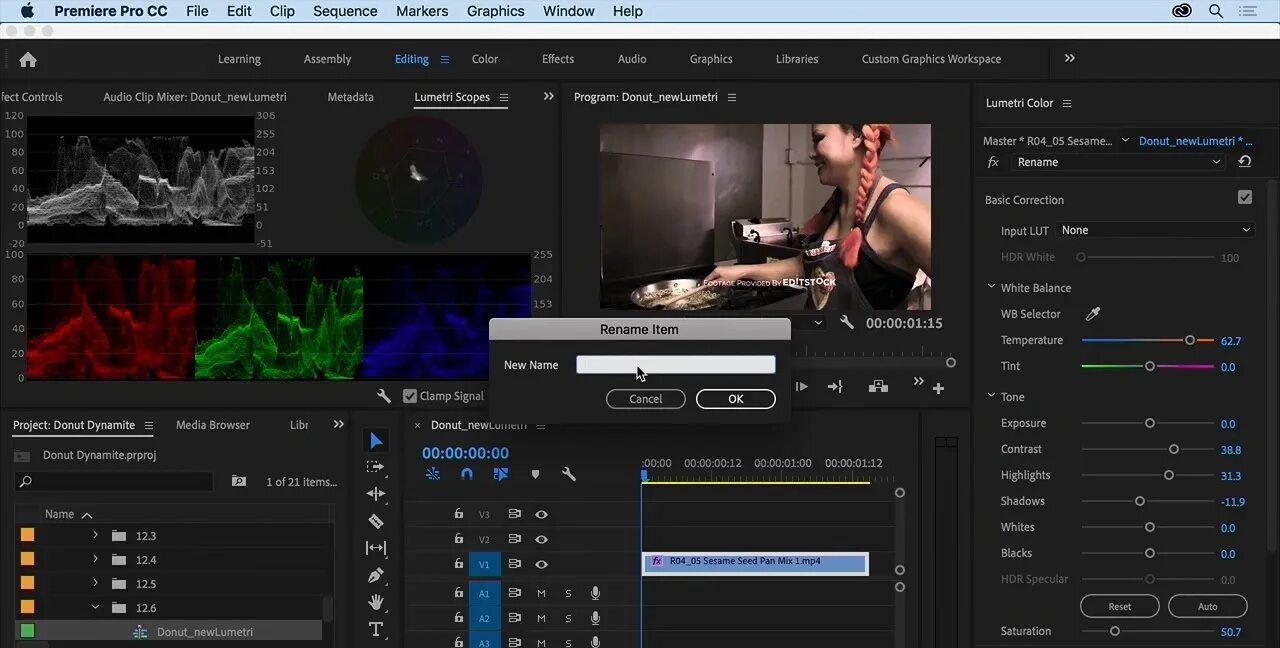The image size is (1280, 648).
Task: Disable the Basic Correction checkbox
Action: [1245, 198]
